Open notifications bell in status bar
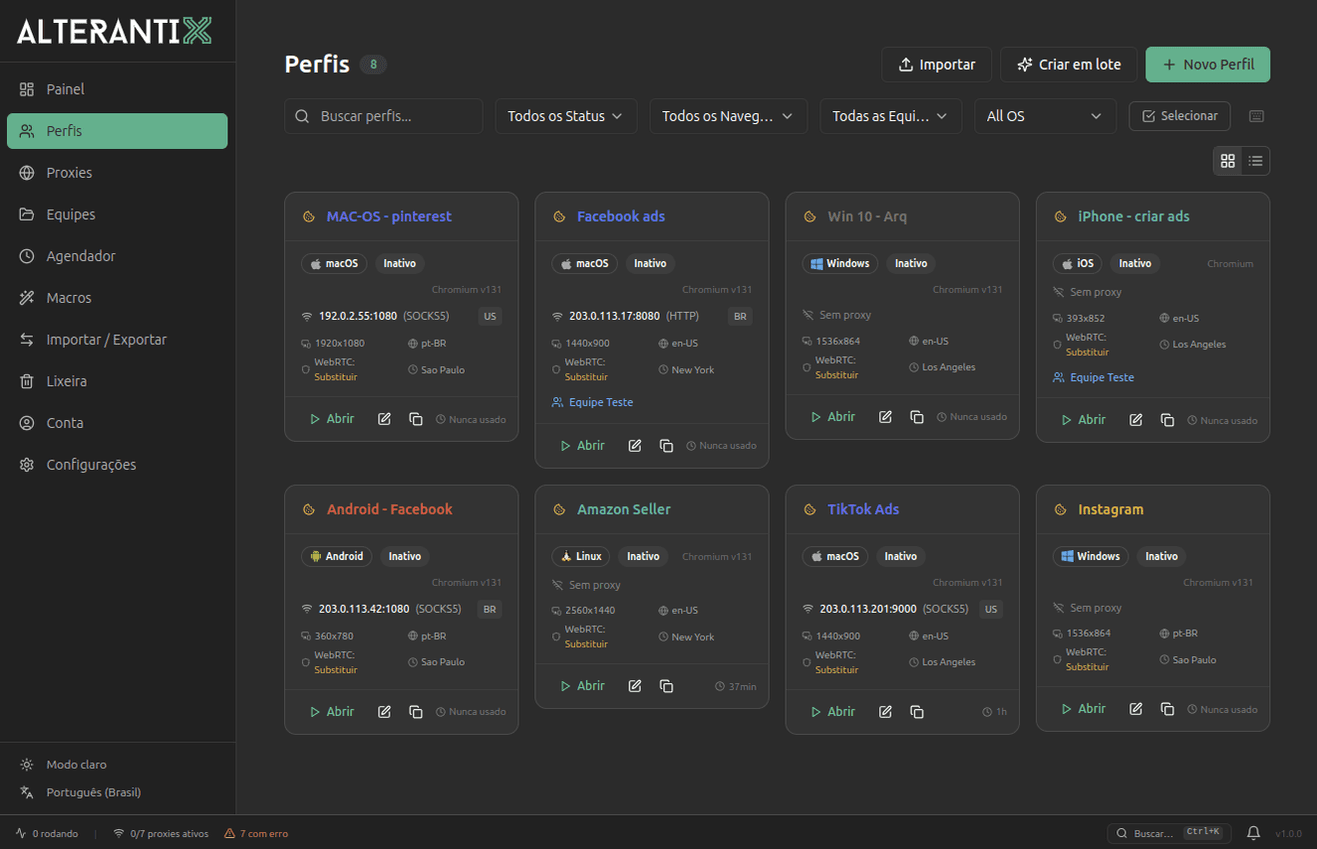 (1253, 833)
